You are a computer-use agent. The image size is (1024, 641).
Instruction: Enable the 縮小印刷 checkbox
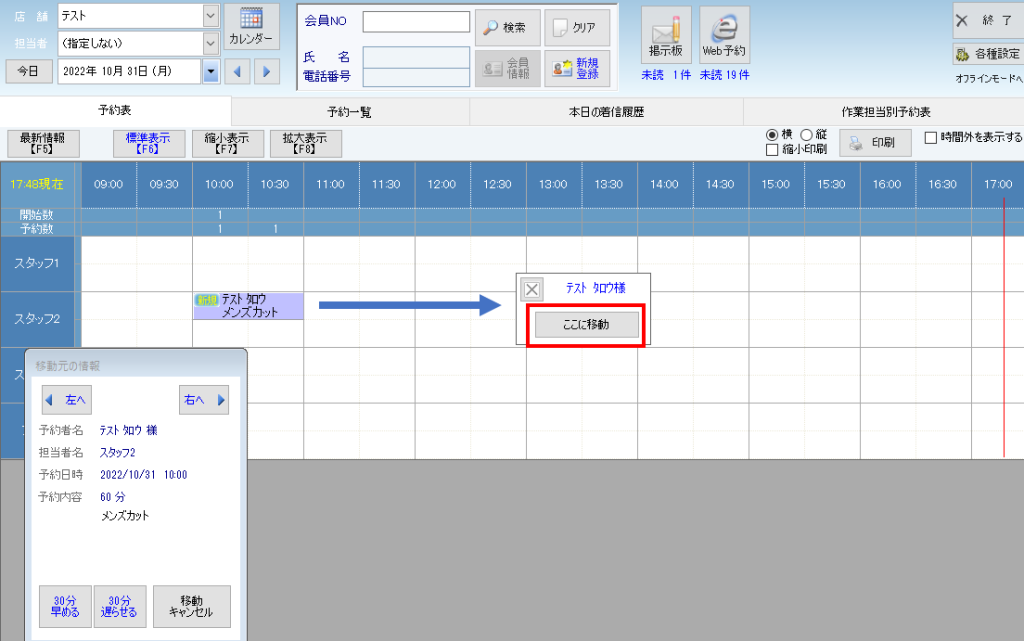pyautogui.click(x=772, y=150)
